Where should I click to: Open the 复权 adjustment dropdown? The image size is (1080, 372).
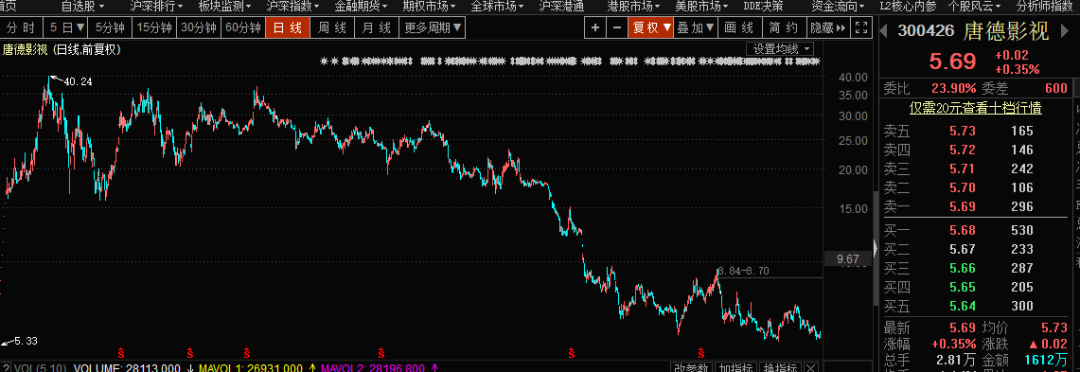pos(650,28)
